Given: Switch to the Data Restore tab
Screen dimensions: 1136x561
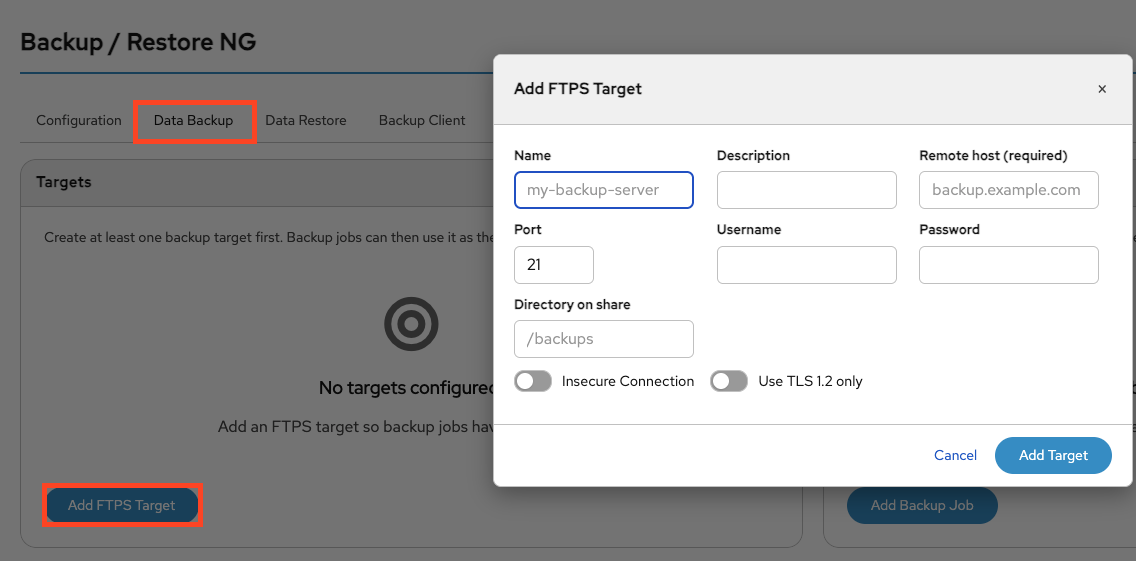Looking at the screenshot, I should pyautogui.click(x=306, y=120).
